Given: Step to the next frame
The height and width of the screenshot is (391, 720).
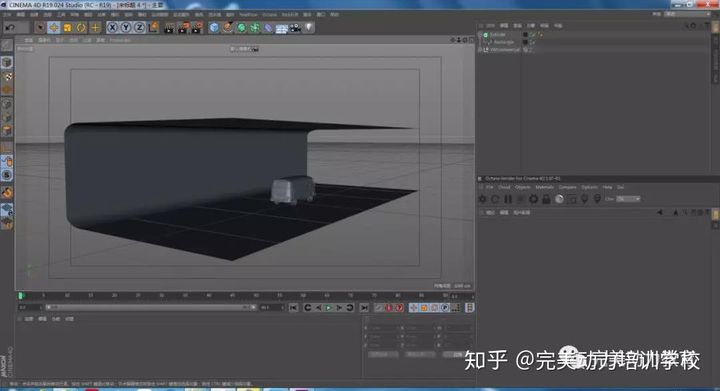Looking at the screenshot, I should (339, 307).
